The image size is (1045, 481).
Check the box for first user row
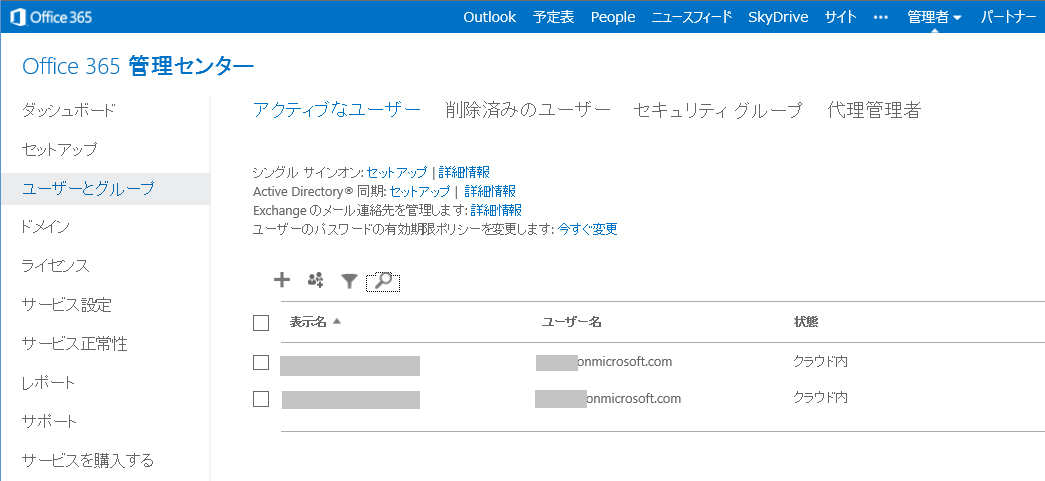[261, 362]
